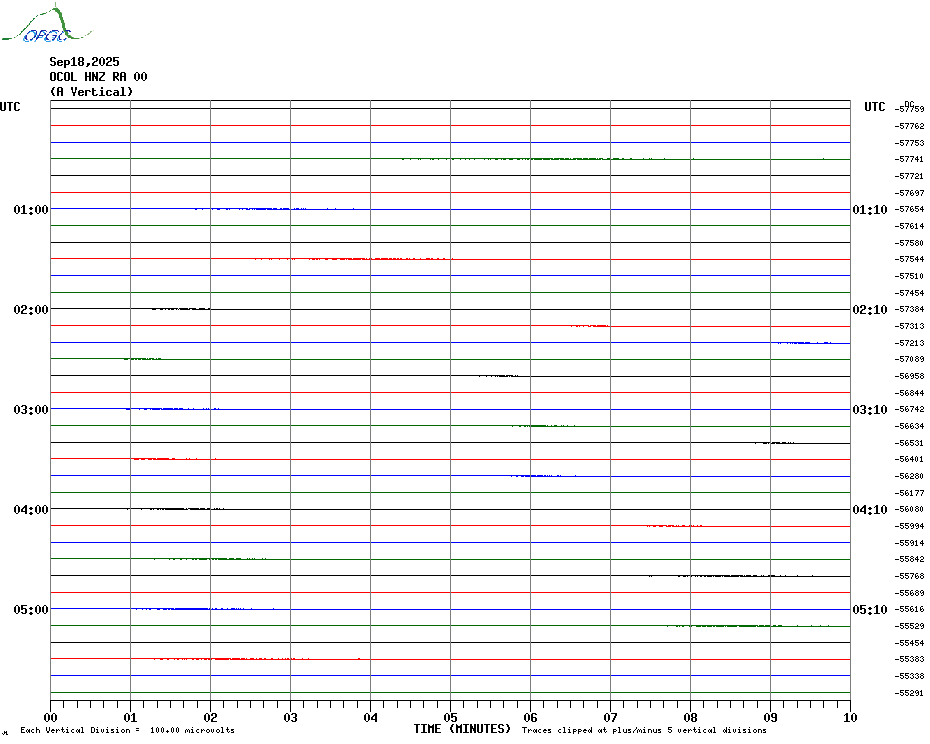
Task: Click the right UTC header label
Action: (x=875, y=107)
